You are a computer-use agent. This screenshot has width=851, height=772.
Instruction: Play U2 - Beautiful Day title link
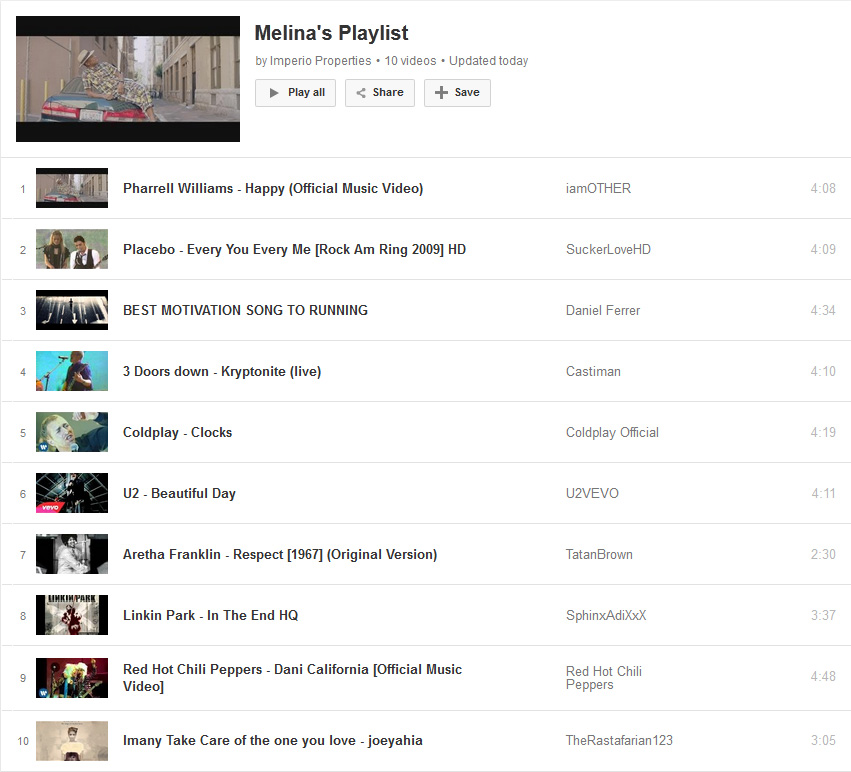[x=179, y=493]
